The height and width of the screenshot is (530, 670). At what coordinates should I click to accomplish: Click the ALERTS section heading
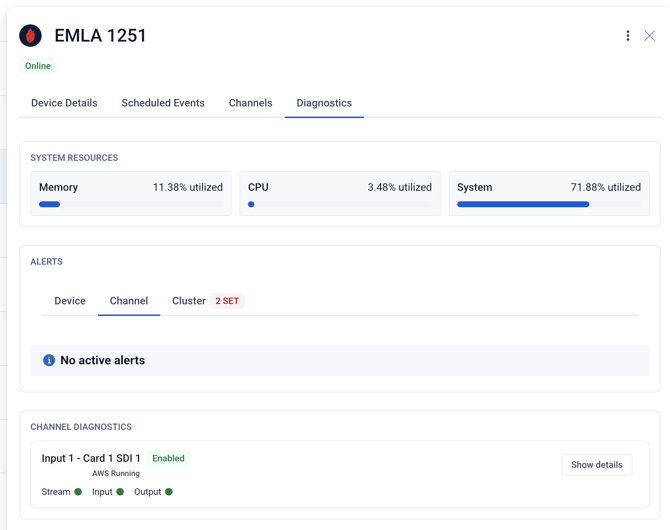[46, 262]
